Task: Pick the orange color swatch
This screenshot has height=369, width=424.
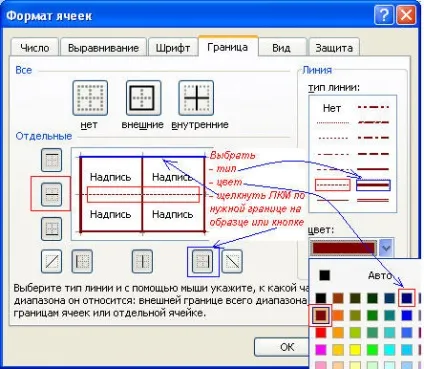Action: click(x=338, y=315)
